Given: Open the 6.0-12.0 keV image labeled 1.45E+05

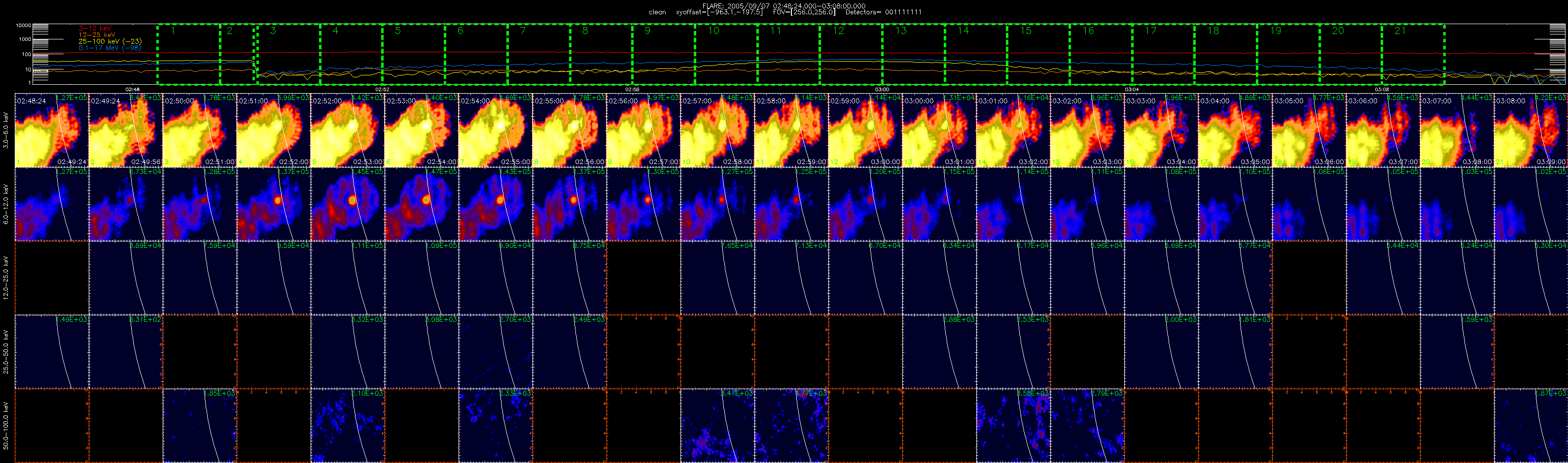Looking at the screenshot, I should click(348, 204).
